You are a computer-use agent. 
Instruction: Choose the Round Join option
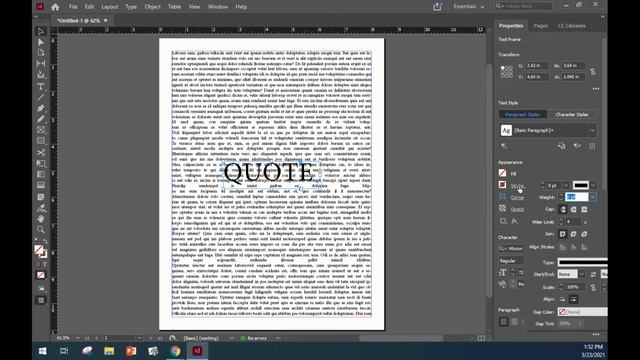click(573, 234)
